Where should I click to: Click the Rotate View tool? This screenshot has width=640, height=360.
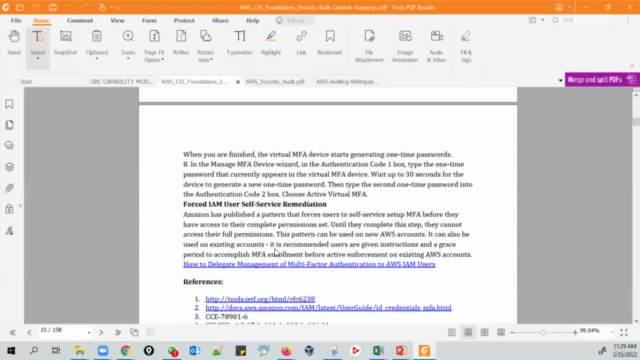205,46
